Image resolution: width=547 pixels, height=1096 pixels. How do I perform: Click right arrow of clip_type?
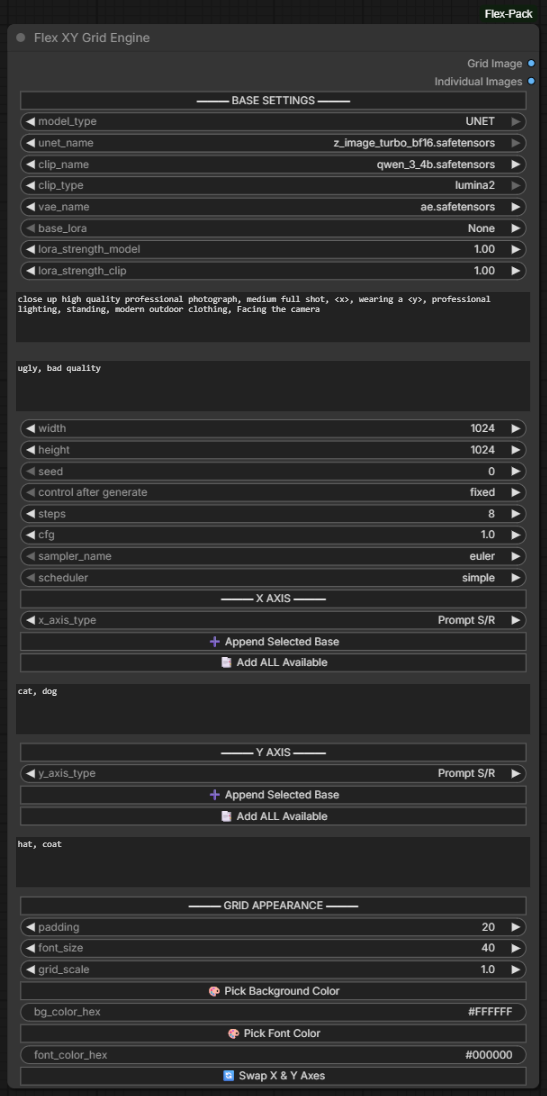coord(516,186)
